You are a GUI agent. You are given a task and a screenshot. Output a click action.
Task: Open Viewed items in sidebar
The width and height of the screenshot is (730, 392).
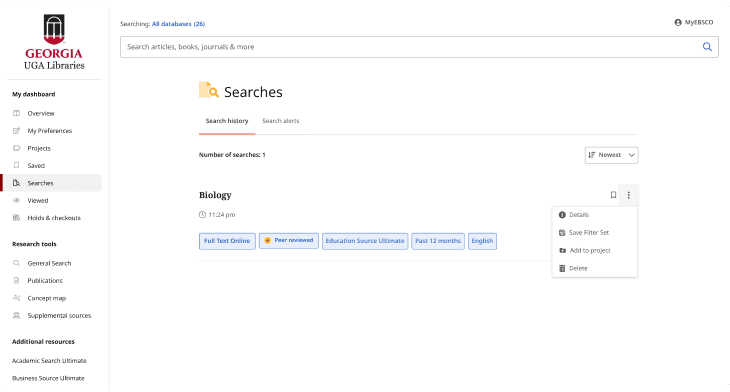[x=37, y=201]
